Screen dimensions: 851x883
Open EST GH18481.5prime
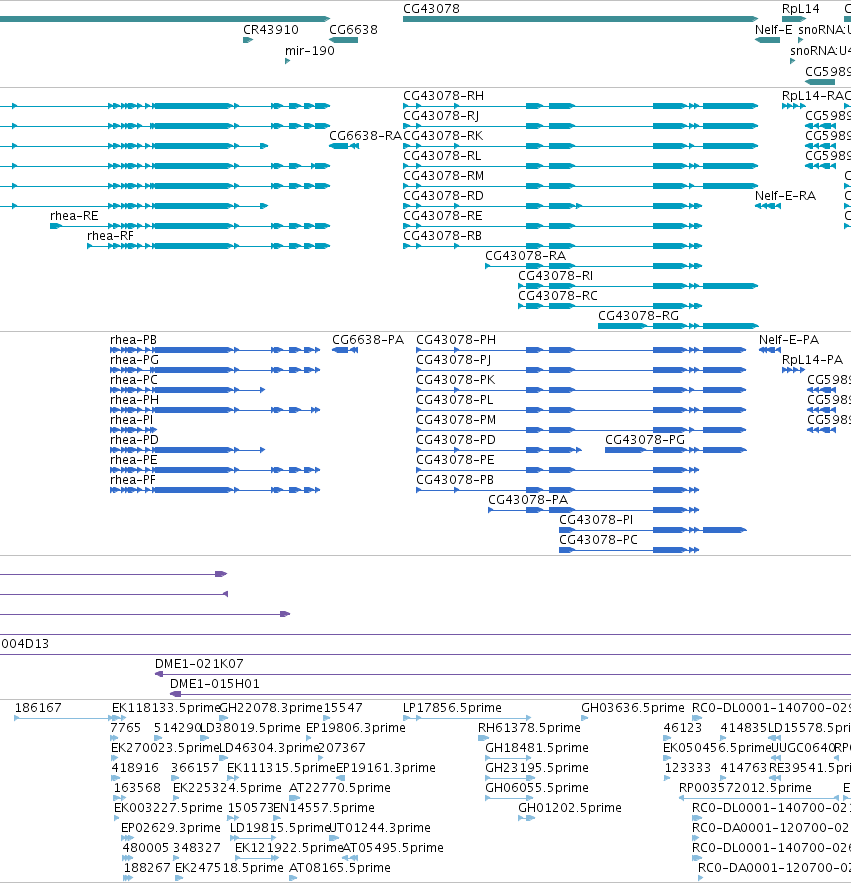pos(509,758)
